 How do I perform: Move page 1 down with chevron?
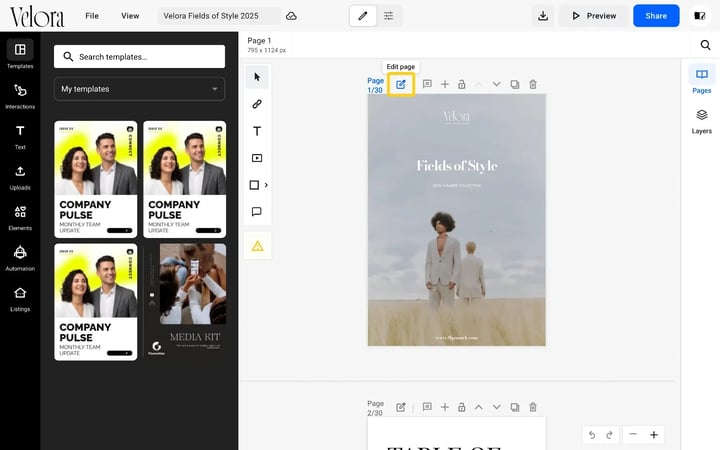[496, 84]
